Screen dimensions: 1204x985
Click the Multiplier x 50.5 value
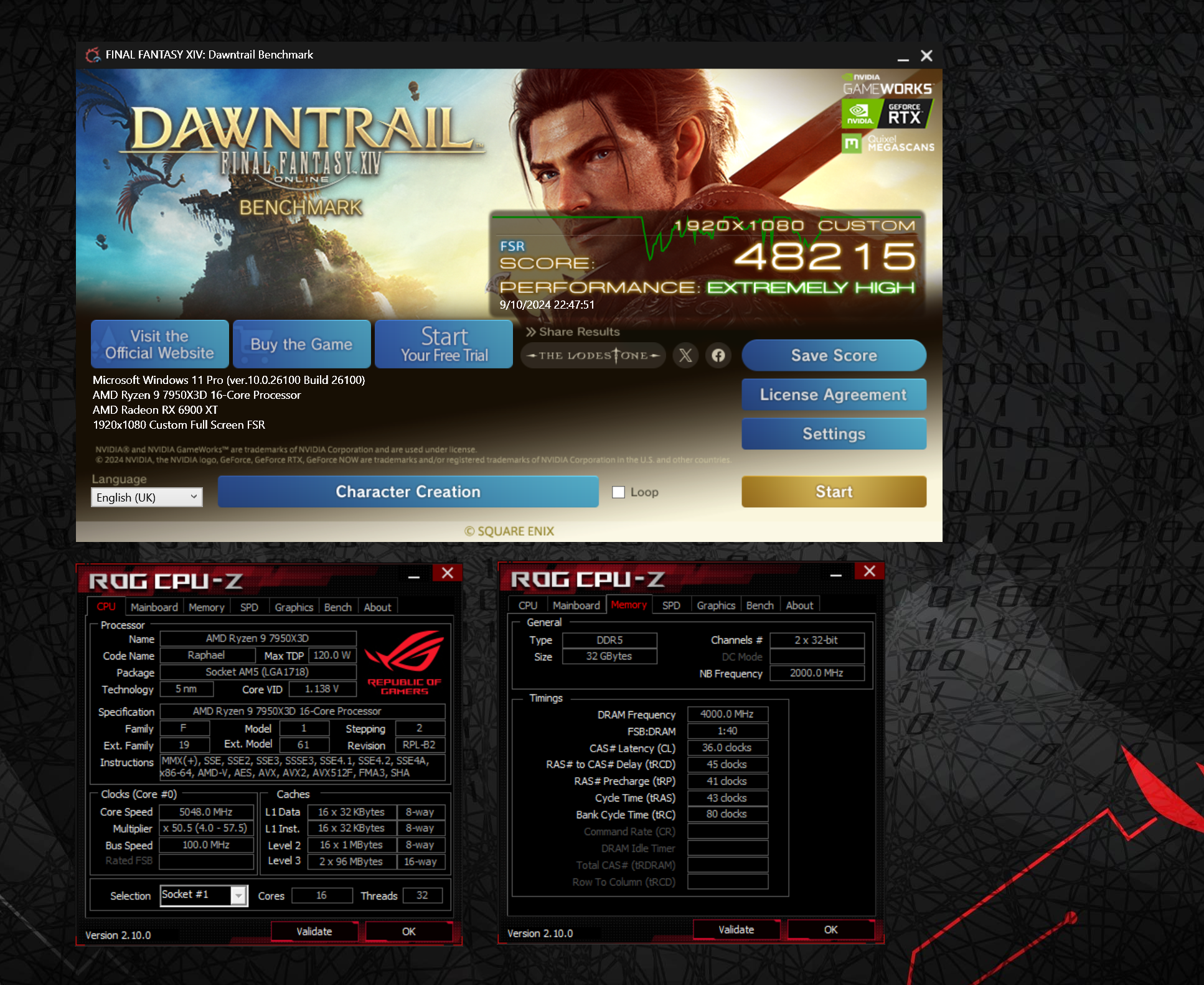click(206, 828)
